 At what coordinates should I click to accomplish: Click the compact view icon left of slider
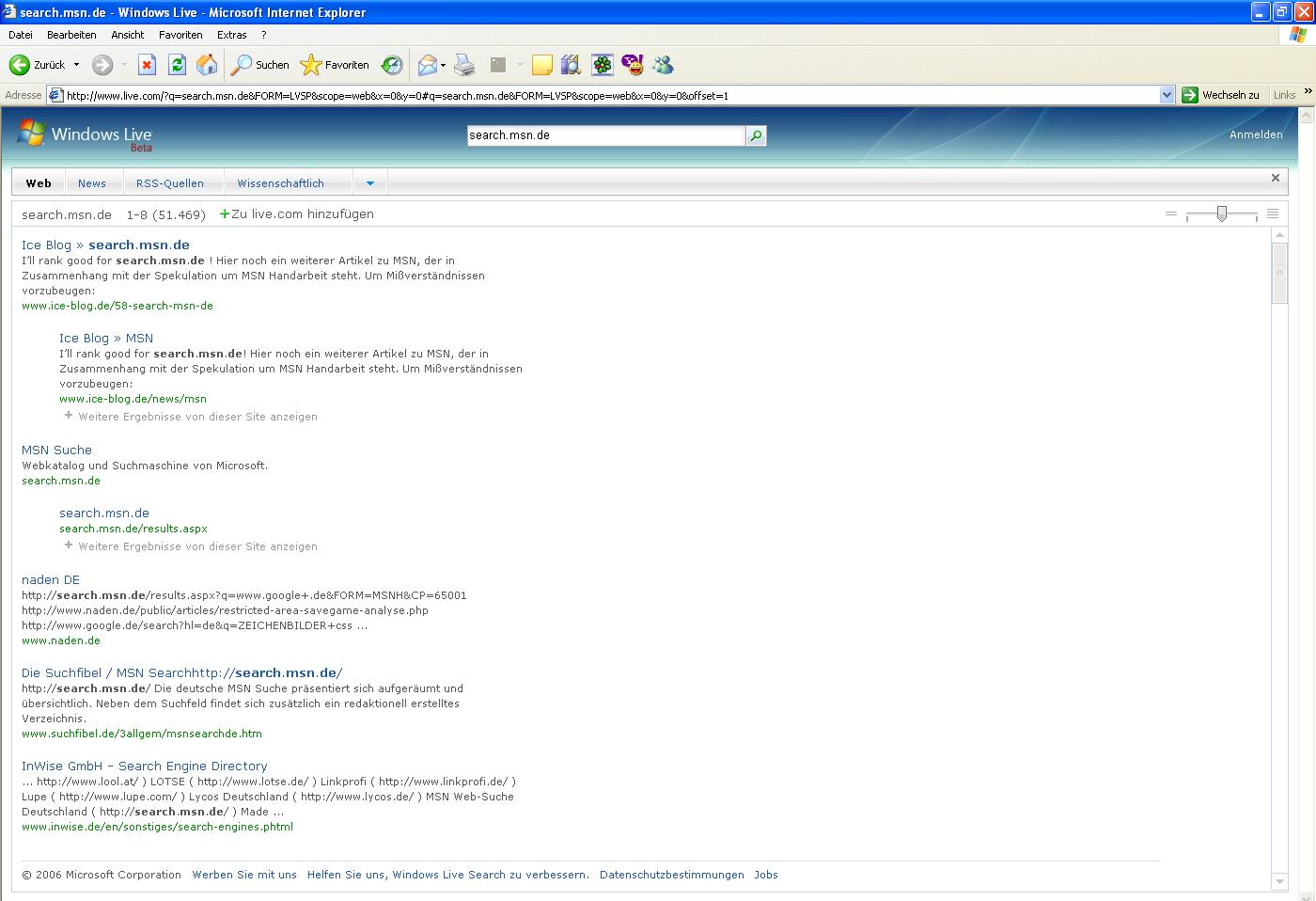tap(1171, 213)
